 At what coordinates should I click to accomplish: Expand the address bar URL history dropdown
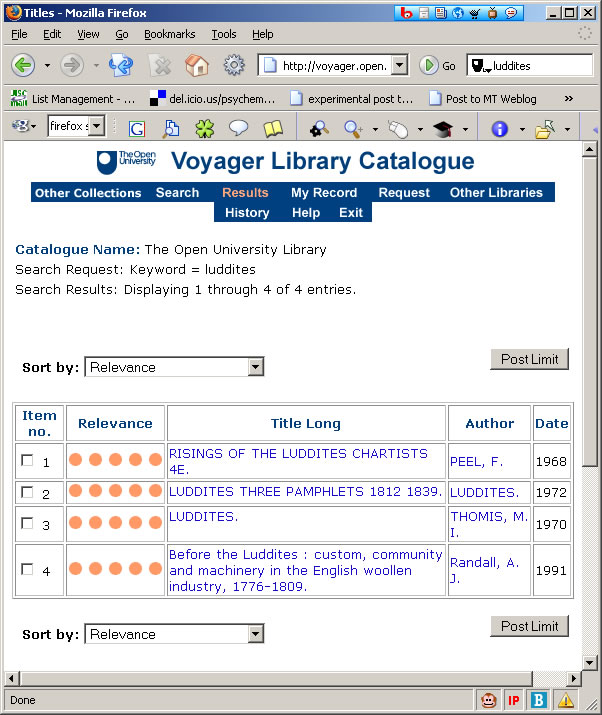click(x=400, y=65)
